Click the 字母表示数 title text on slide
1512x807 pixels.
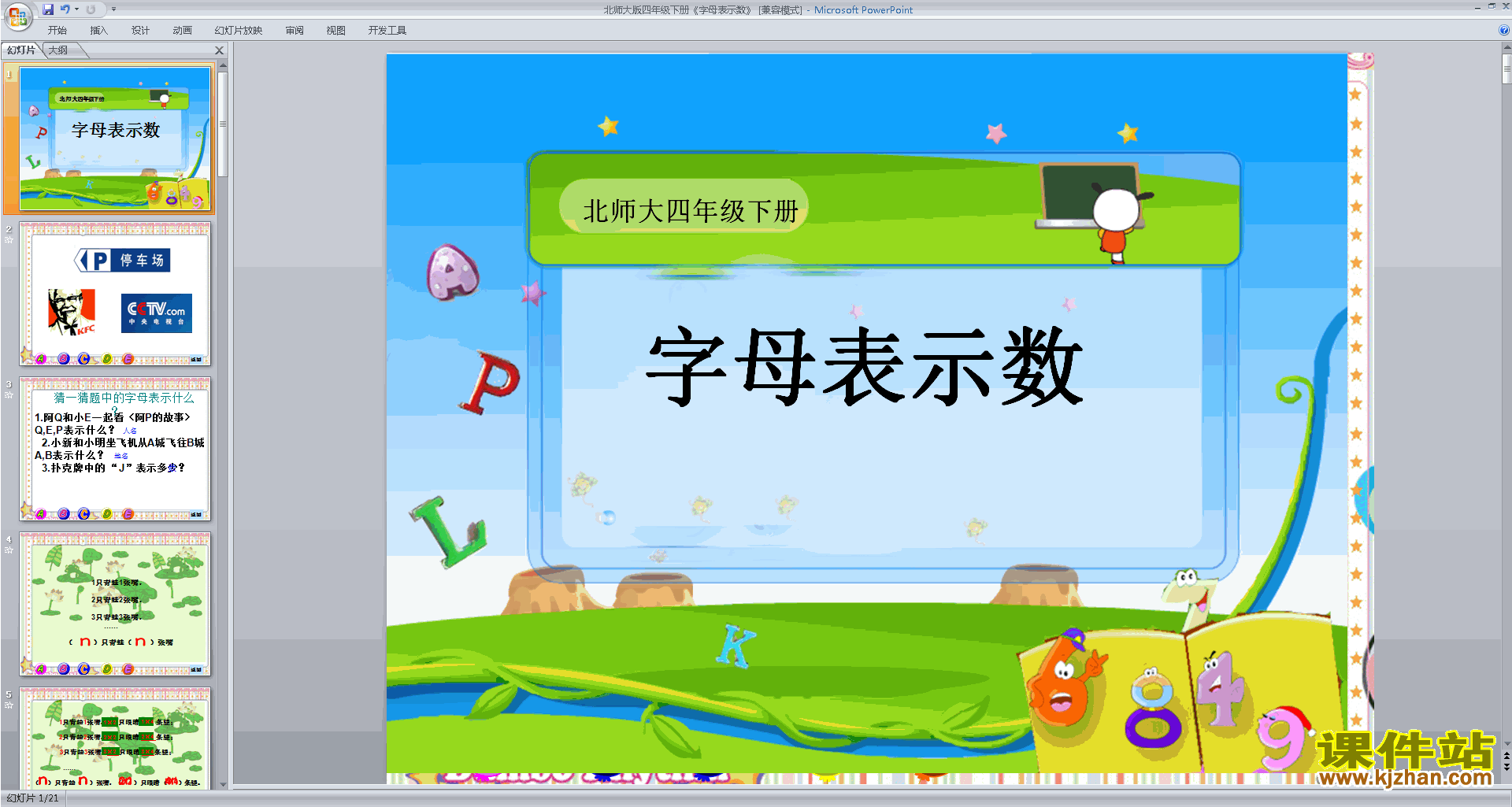[865, 367]
